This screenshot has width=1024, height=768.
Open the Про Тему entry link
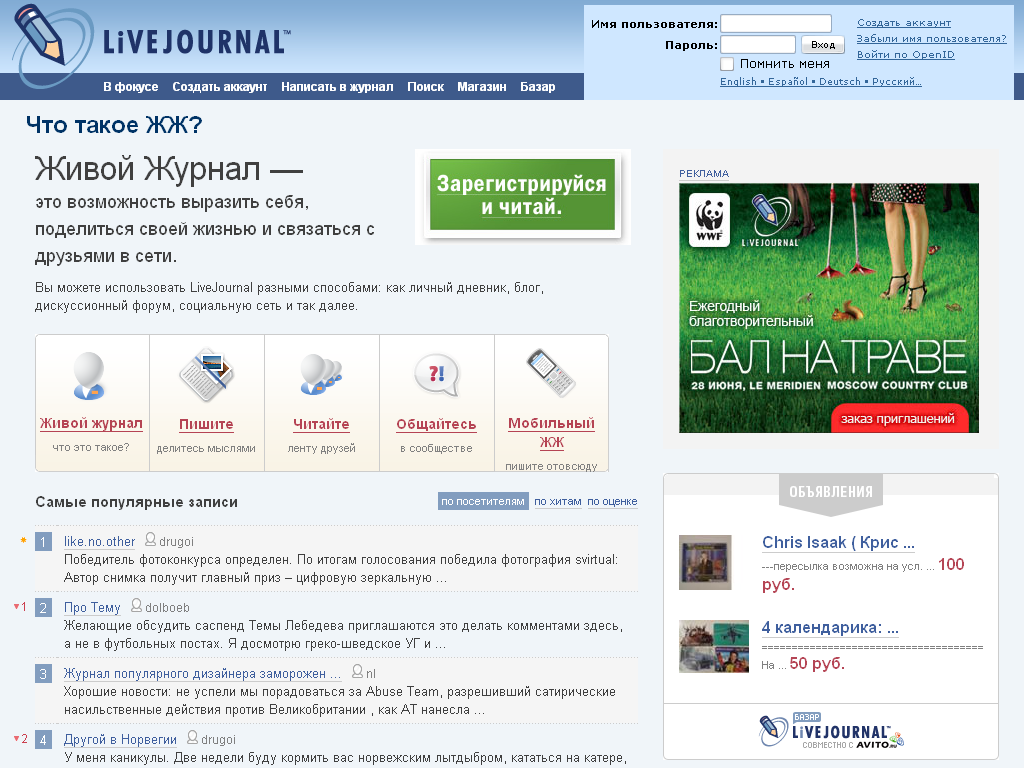pyautogui.click(x=92, y=607)
